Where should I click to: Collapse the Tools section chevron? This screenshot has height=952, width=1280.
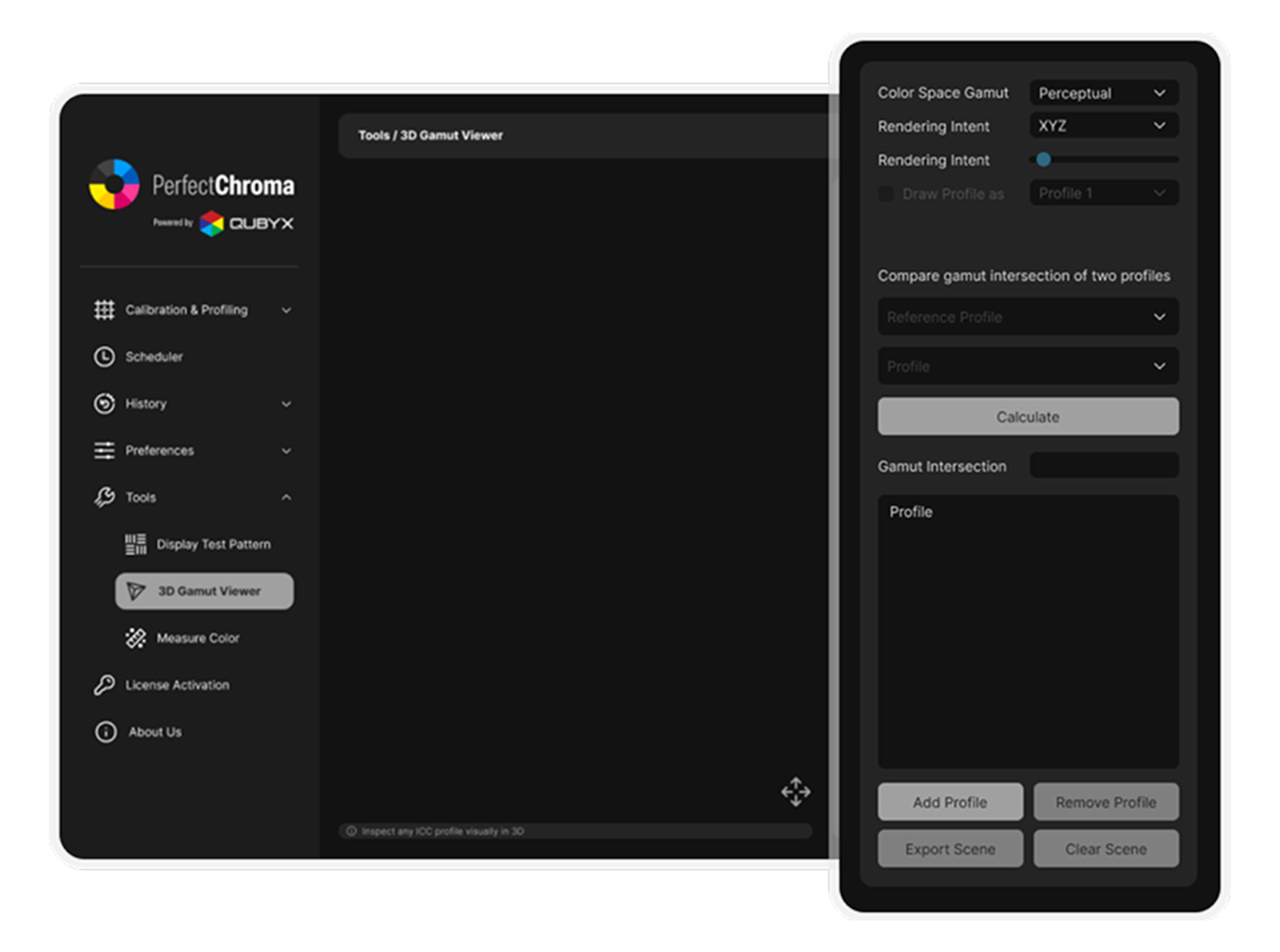[286, 497]
